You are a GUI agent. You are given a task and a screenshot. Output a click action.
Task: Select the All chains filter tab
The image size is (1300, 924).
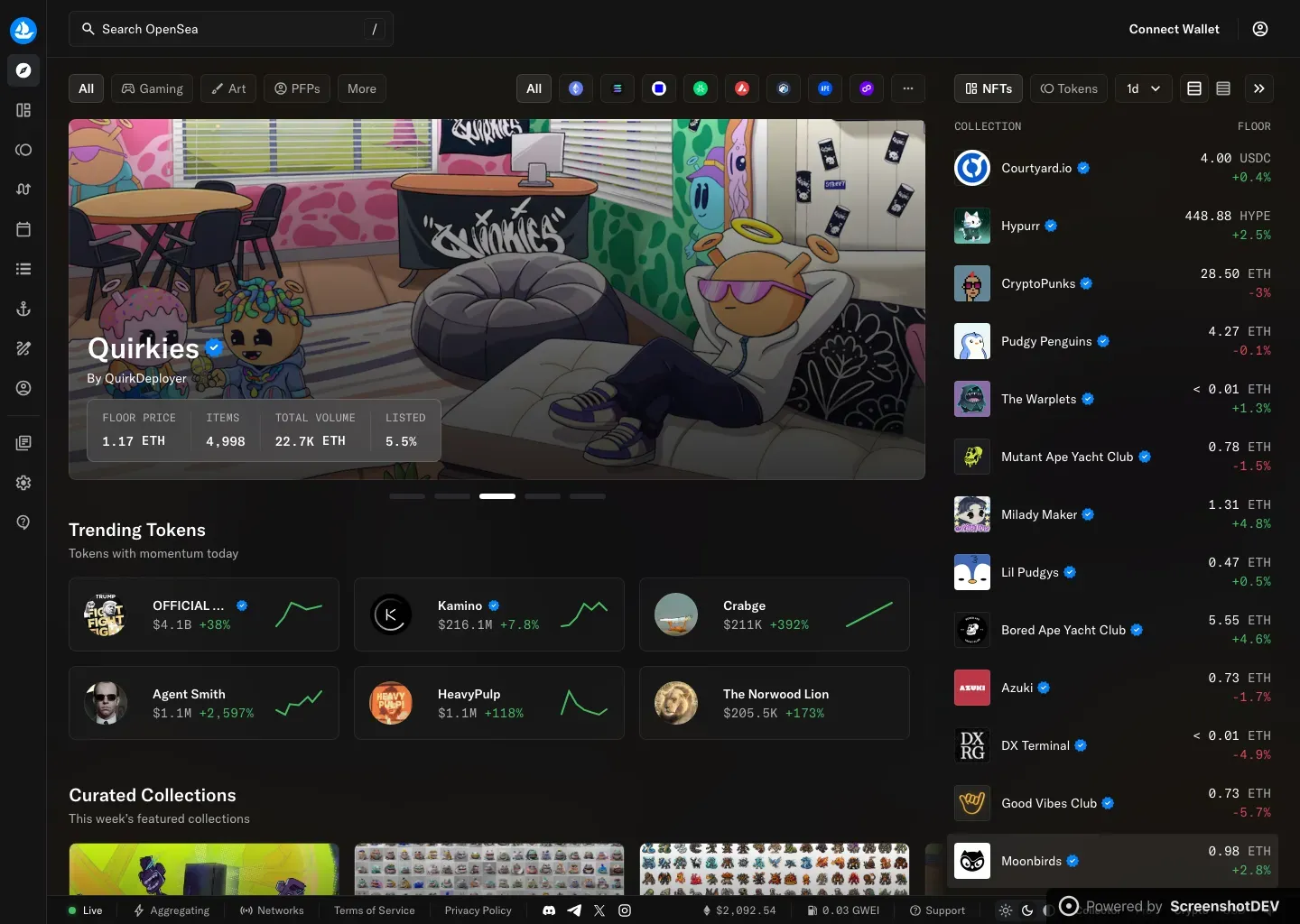click(534, 88)
